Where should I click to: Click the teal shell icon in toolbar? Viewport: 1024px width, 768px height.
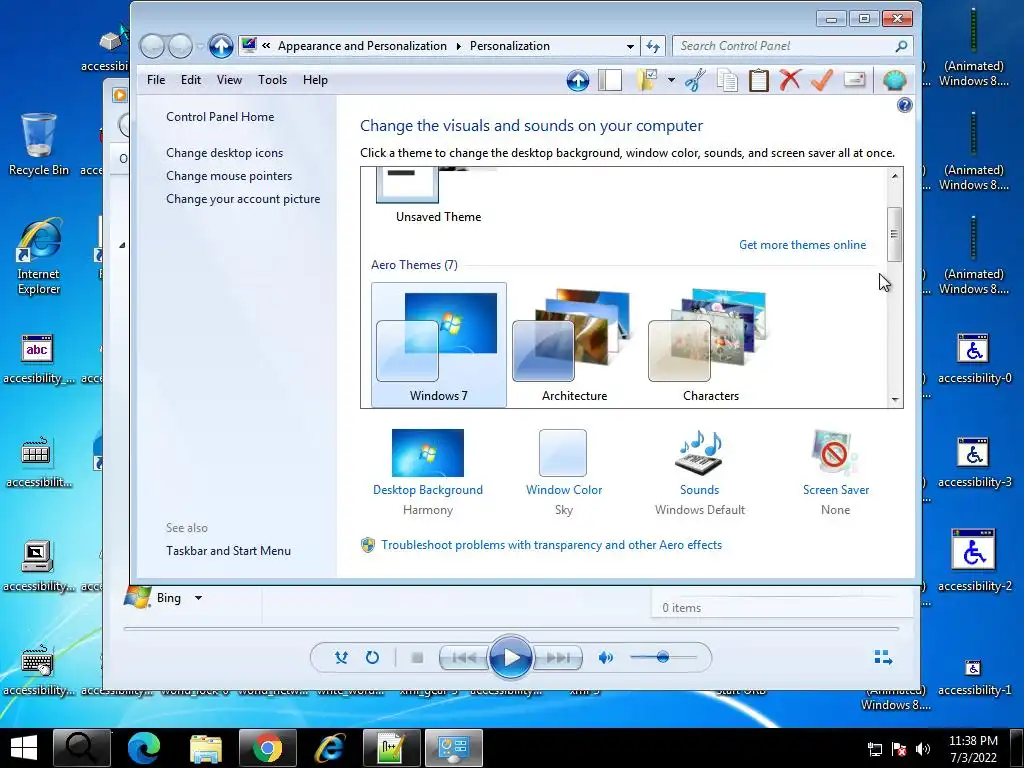coord(894,80)
